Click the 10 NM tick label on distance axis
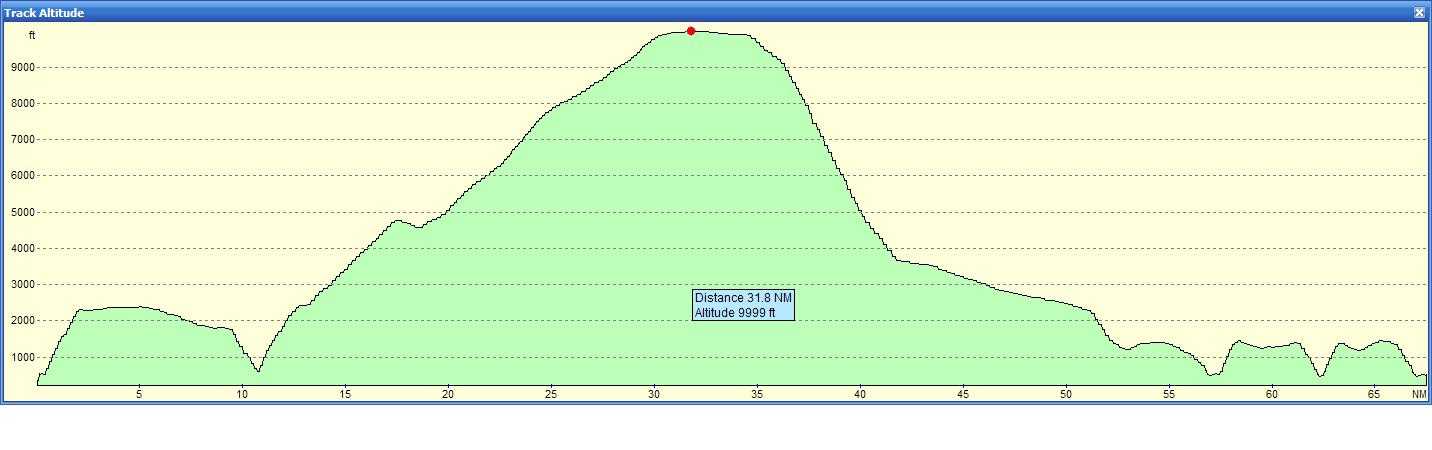1432x450 pixels. tap(242, 395)
